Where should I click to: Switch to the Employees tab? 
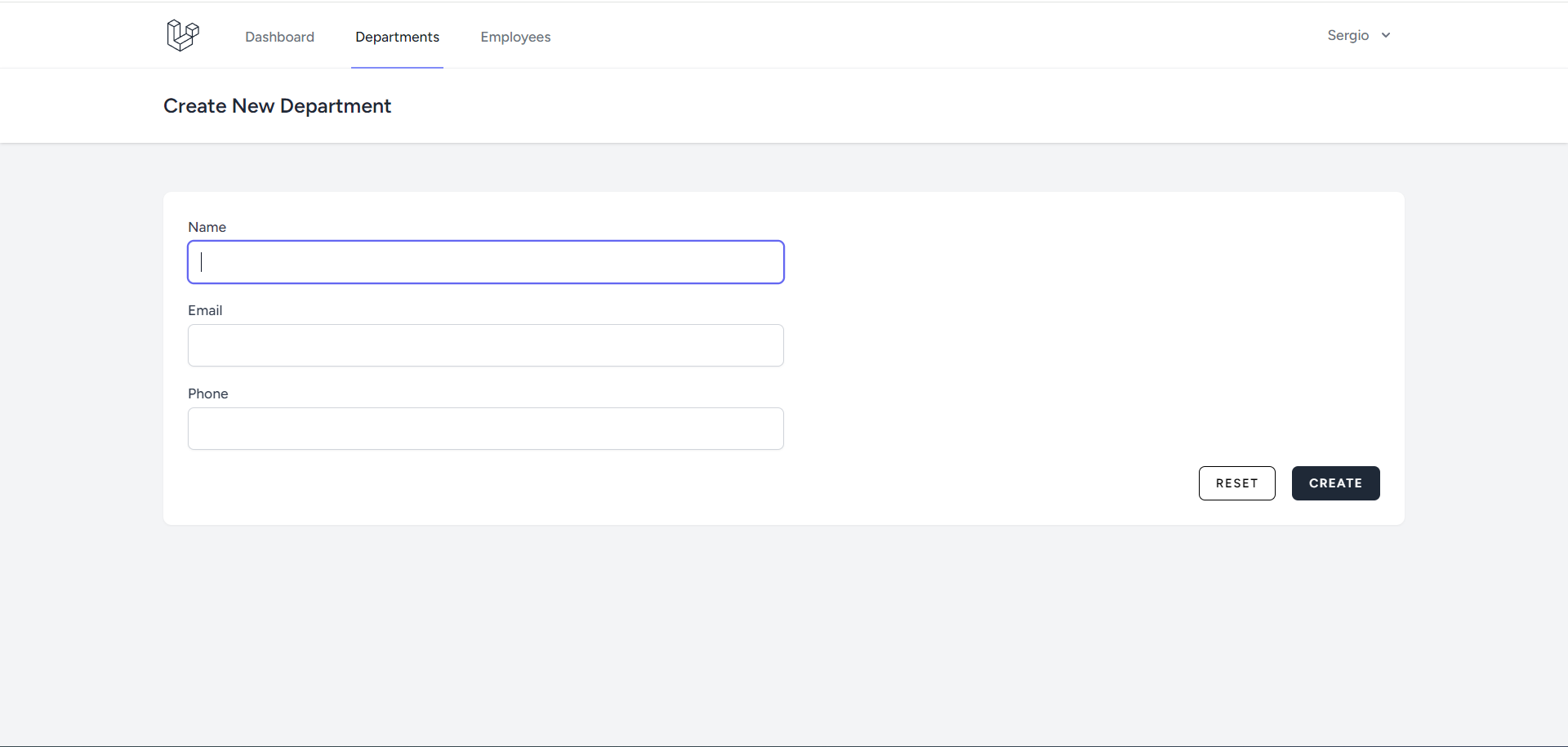tap(515, 37)
